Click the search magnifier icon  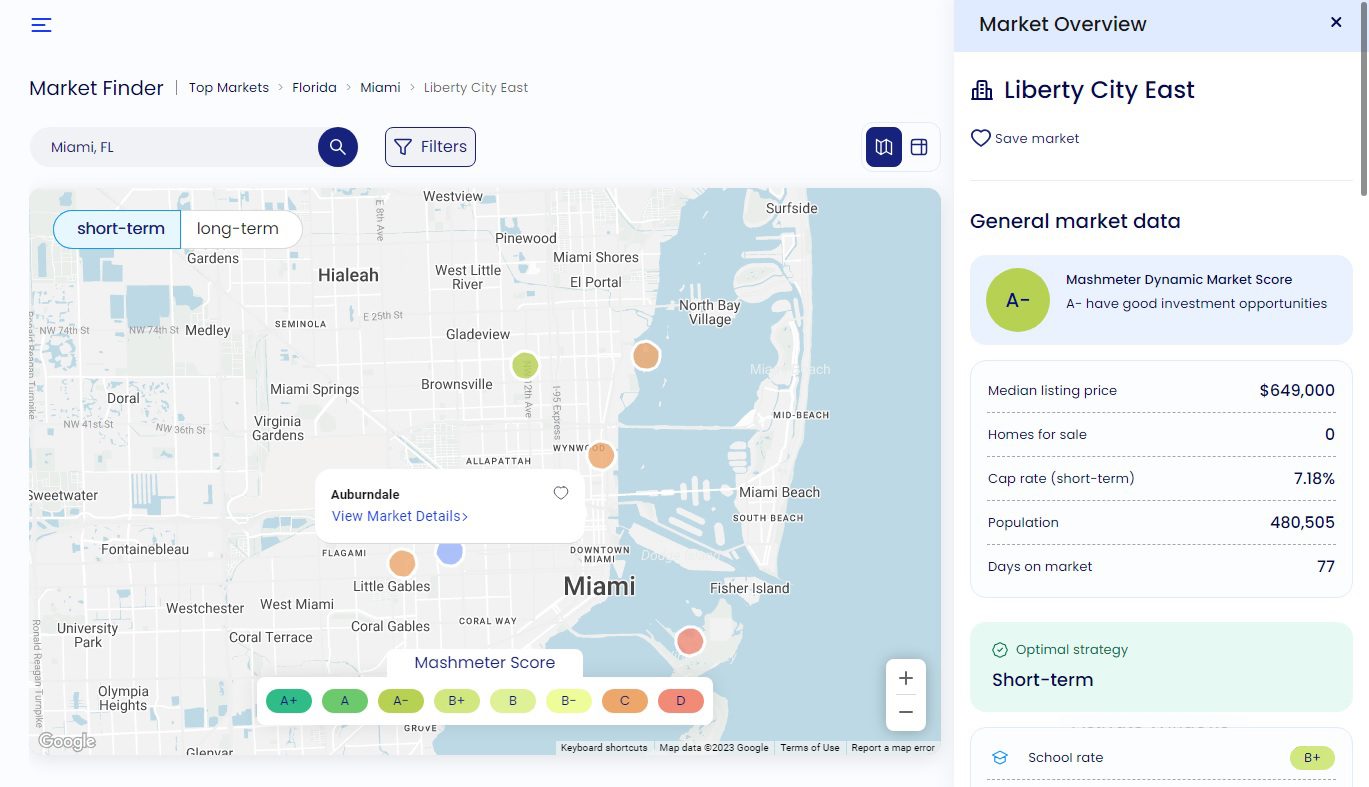point(337,146)
